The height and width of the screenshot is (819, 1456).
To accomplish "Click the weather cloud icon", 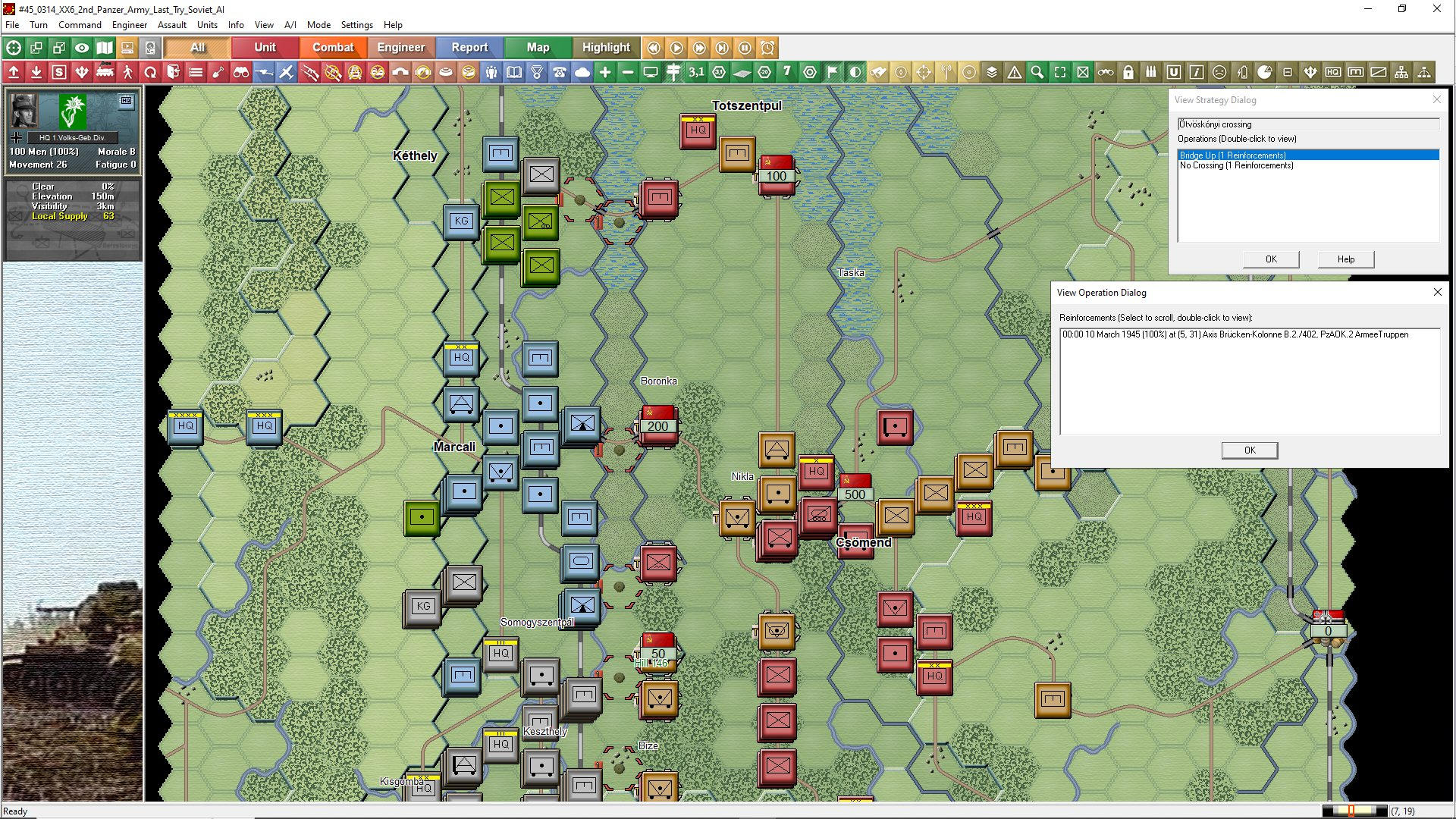I will pyautogui.click(x=582, y=72).
